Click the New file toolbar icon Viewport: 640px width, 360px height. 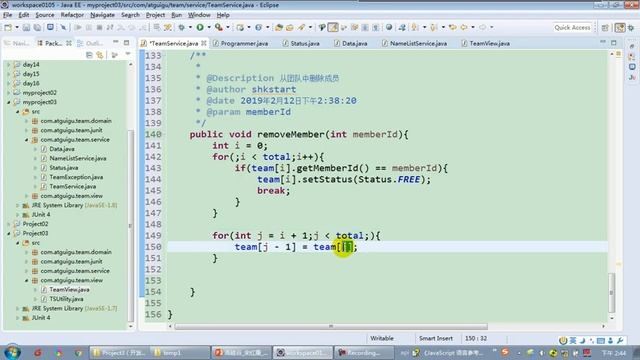[8, 27]
